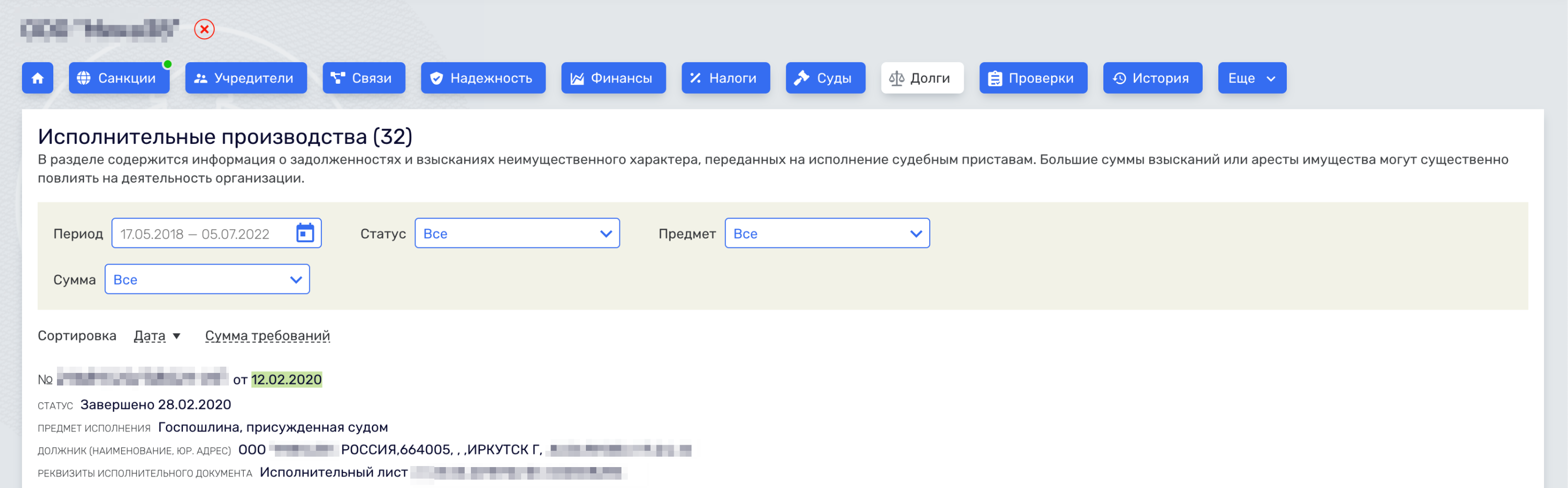The image size is (1568, 488).
Task: Select the active Долги tab
Action: tap(922, 78)
